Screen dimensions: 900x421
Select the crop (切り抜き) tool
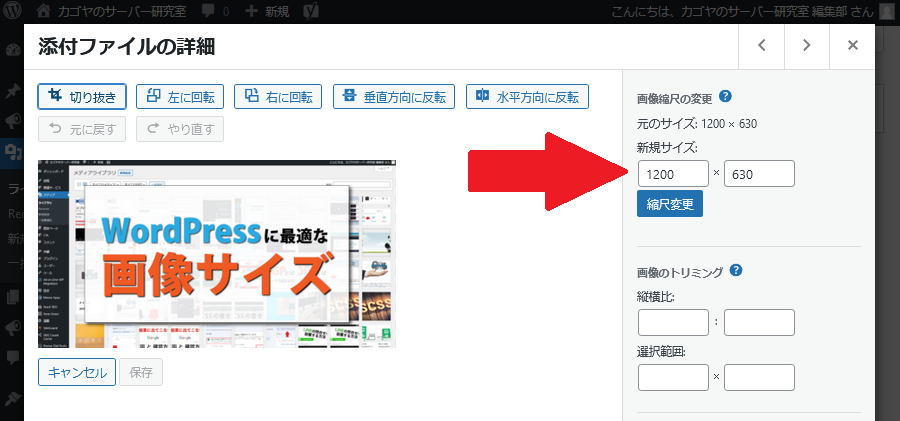(82, 97)
